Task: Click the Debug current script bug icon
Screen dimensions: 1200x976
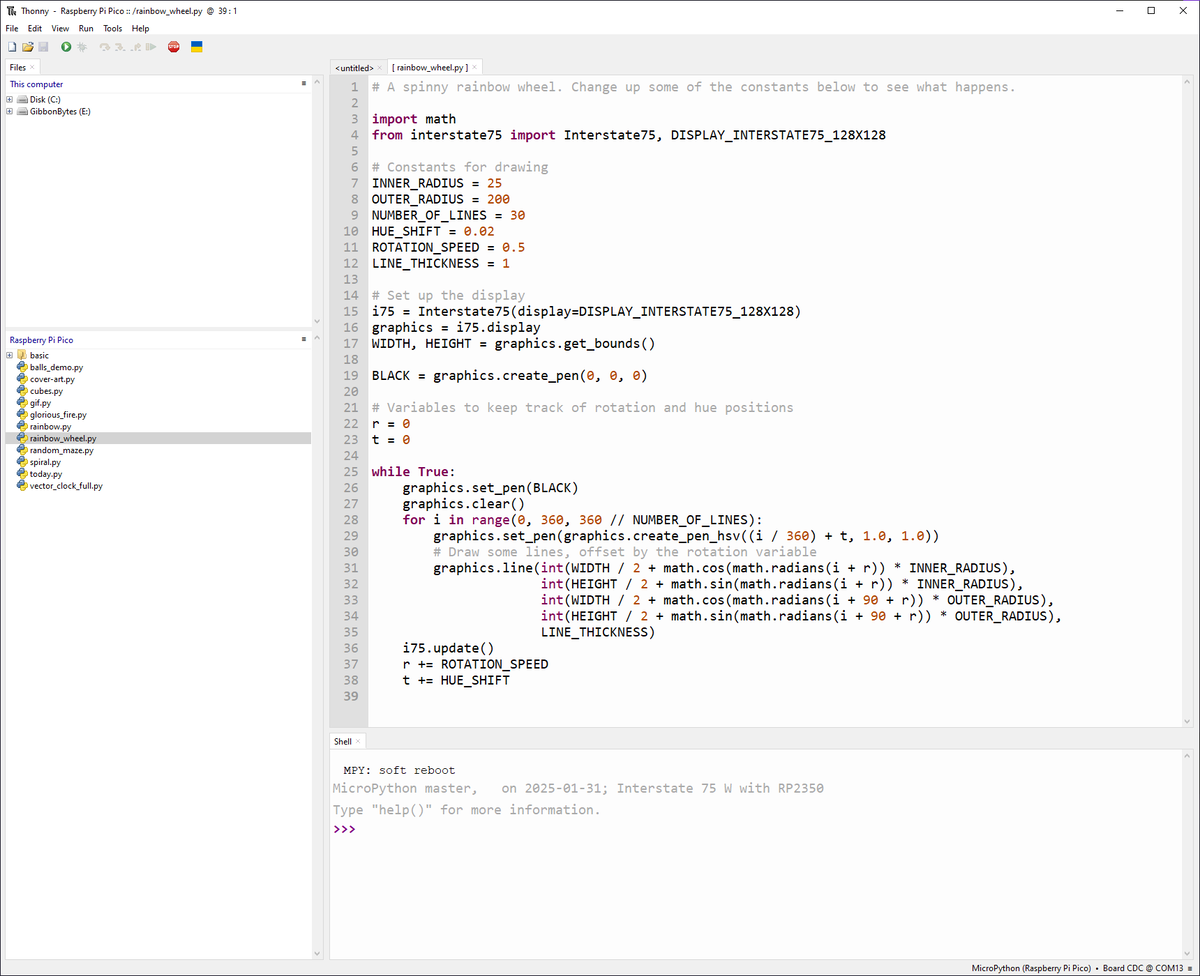Action: [x=82, y=47]
